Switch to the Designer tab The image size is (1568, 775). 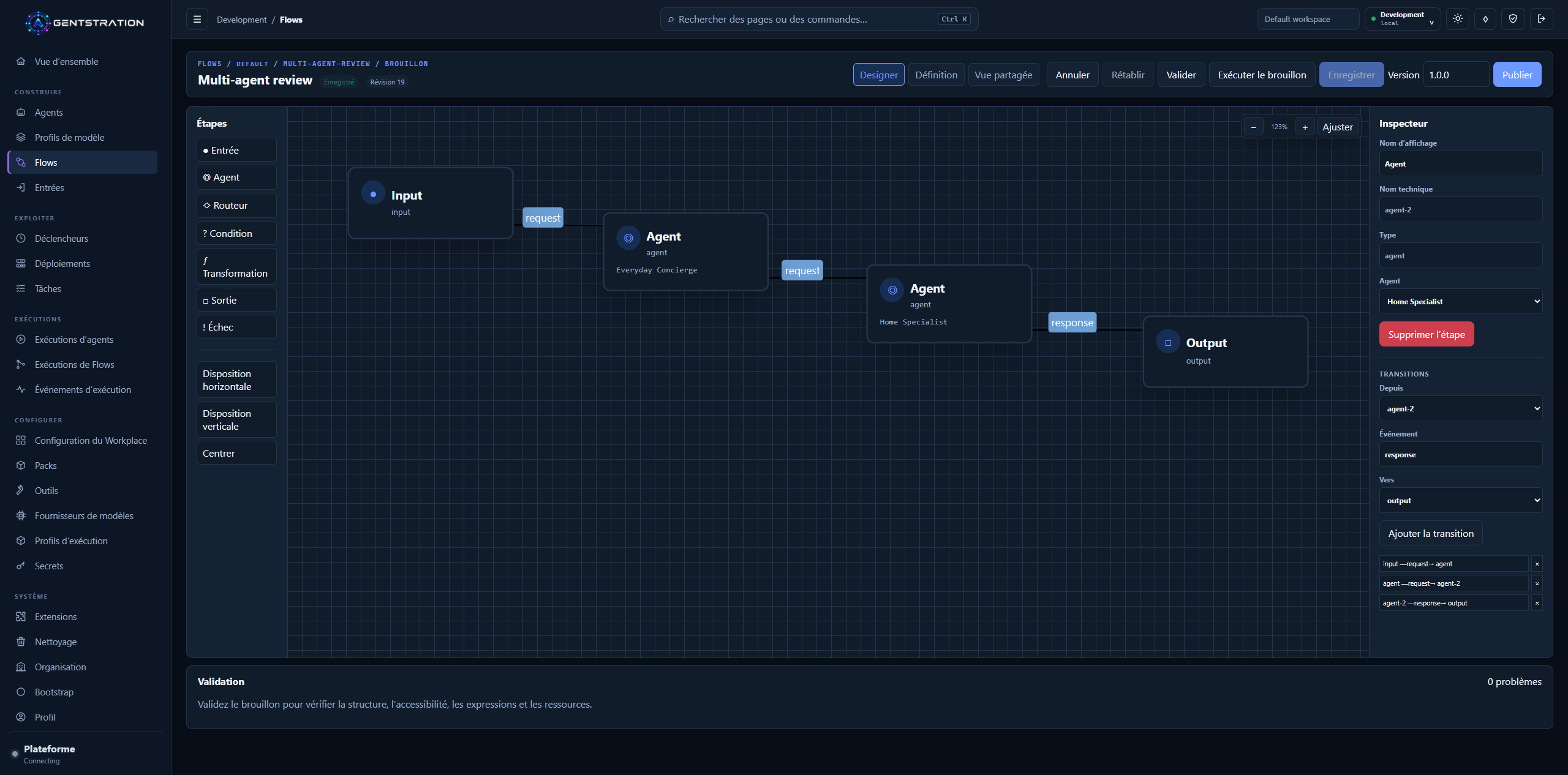tap(878, 75)
